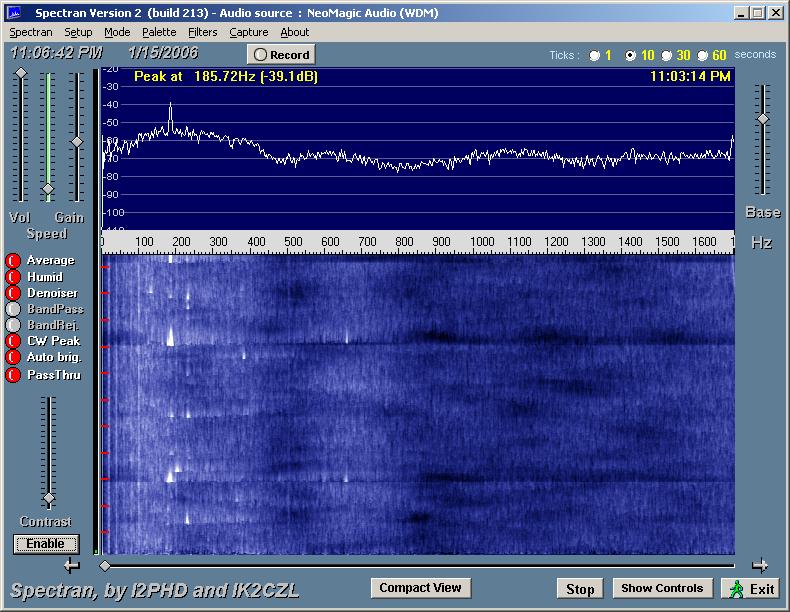Viewport: 790px width, 612px height.
Task: Open the Mode menu
Action: coord(117,32)
